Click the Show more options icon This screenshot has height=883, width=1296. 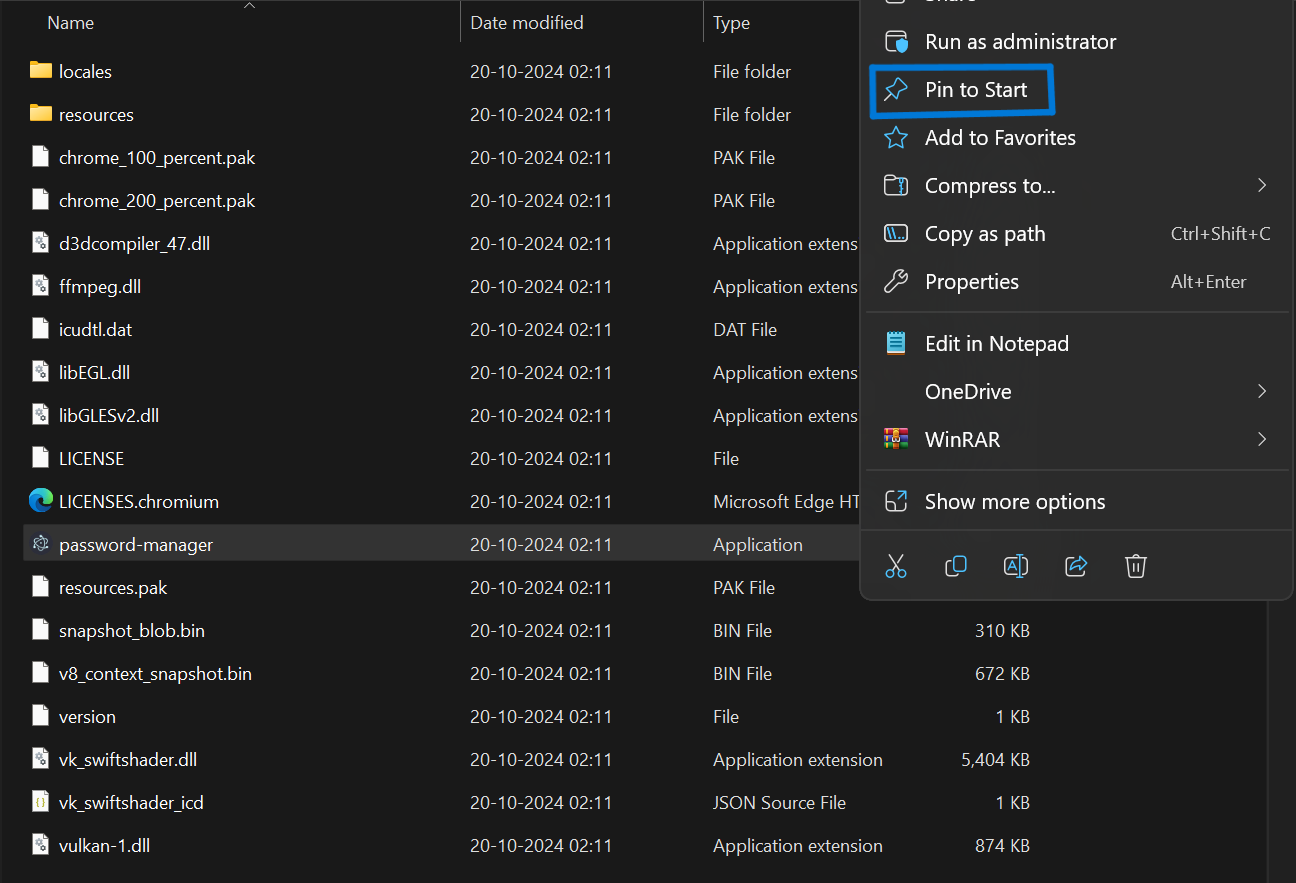pyautogui.click(x=896, y=502)
